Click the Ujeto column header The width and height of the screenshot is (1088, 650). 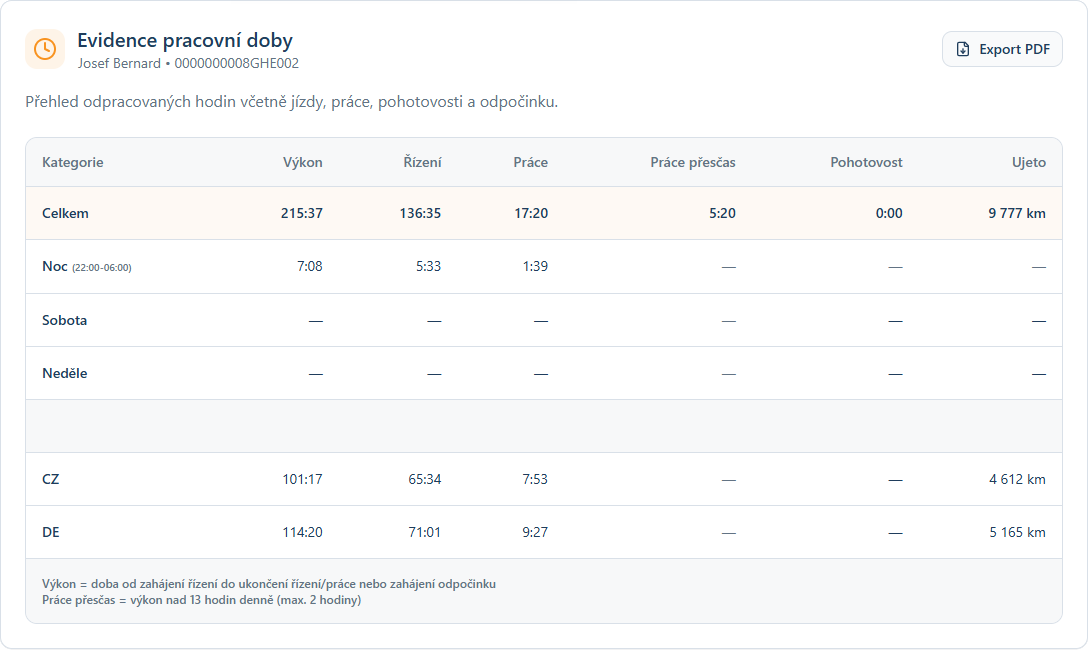point(1028,162)
